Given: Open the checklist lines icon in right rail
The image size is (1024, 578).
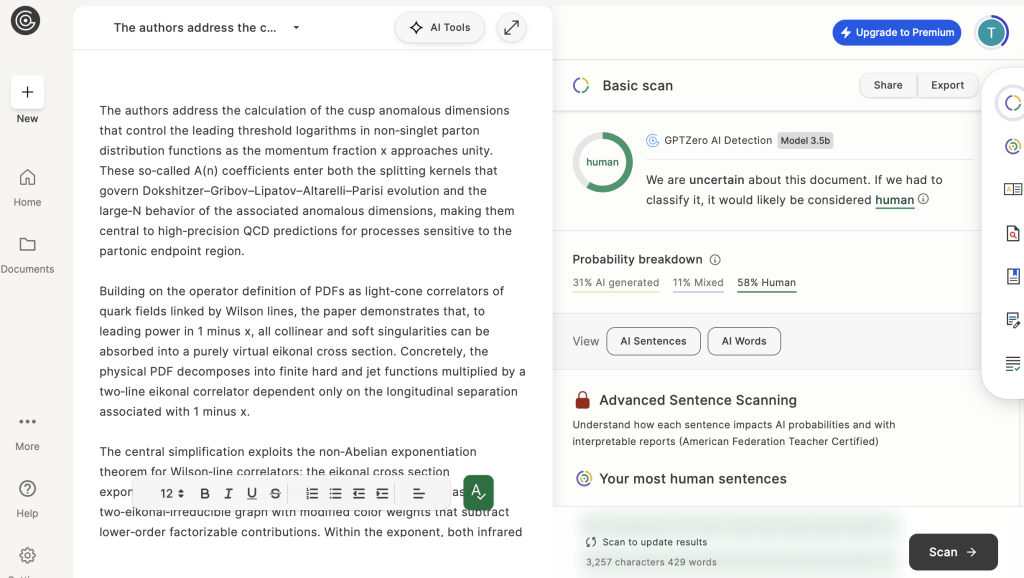Looking at the screenshot, I should [x=1012, y=364].
